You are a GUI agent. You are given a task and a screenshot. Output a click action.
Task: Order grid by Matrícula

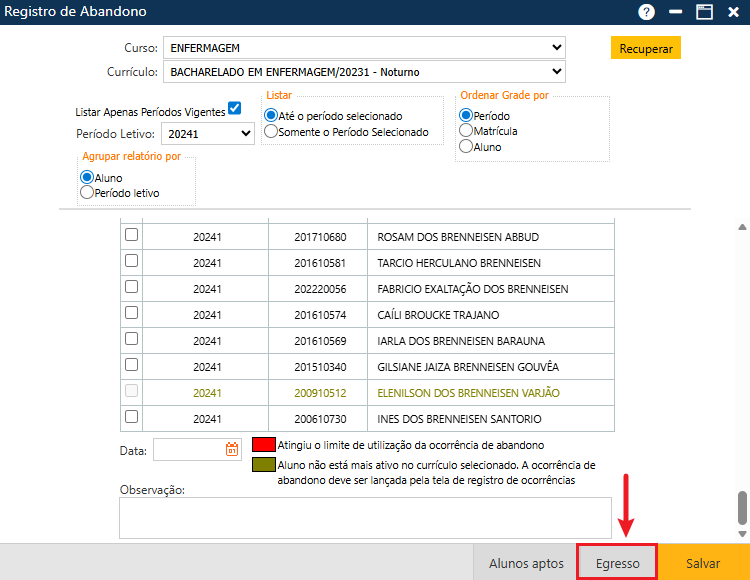pos(466,131)
